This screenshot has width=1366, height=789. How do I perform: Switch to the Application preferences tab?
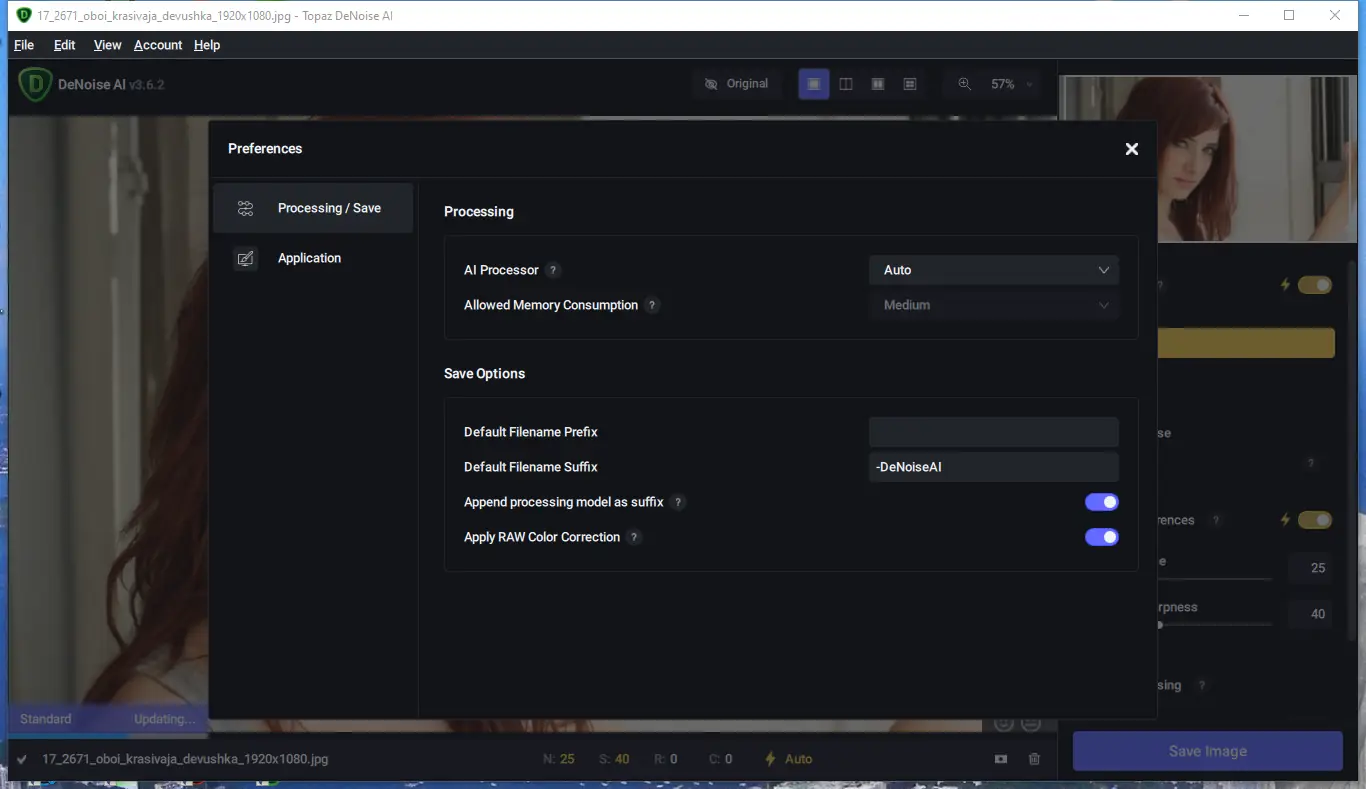point(313,258)
